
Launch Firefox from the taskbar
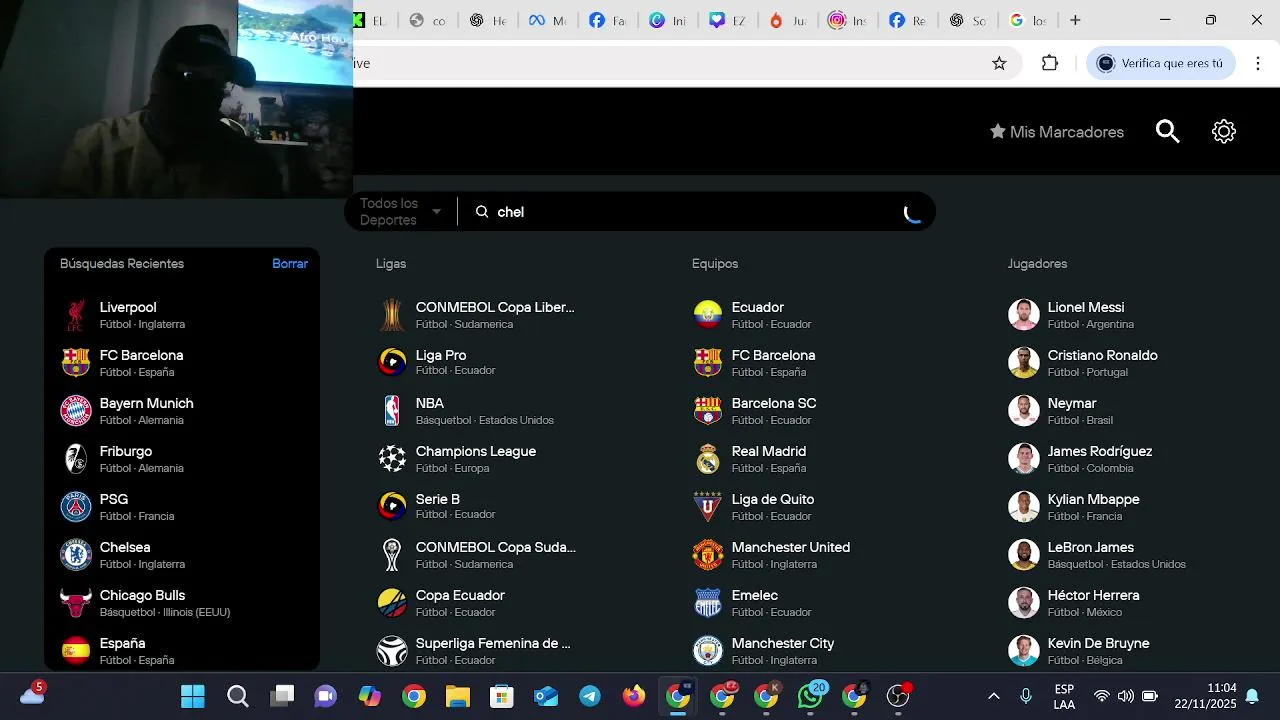pyautogui.click(x=634, y=696)
